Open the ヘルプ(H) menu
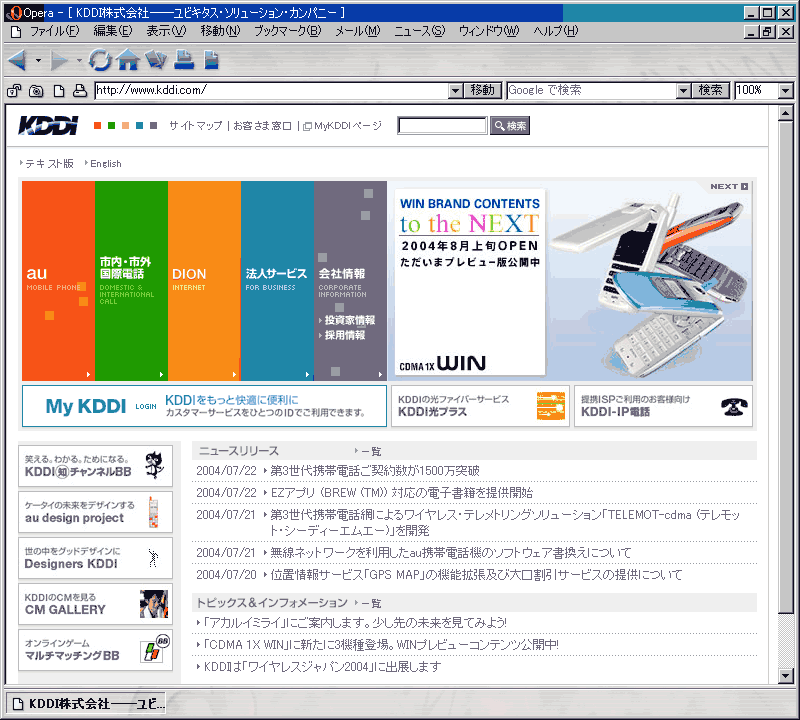Viewport: 800px width, 720px height. (556, 32)
